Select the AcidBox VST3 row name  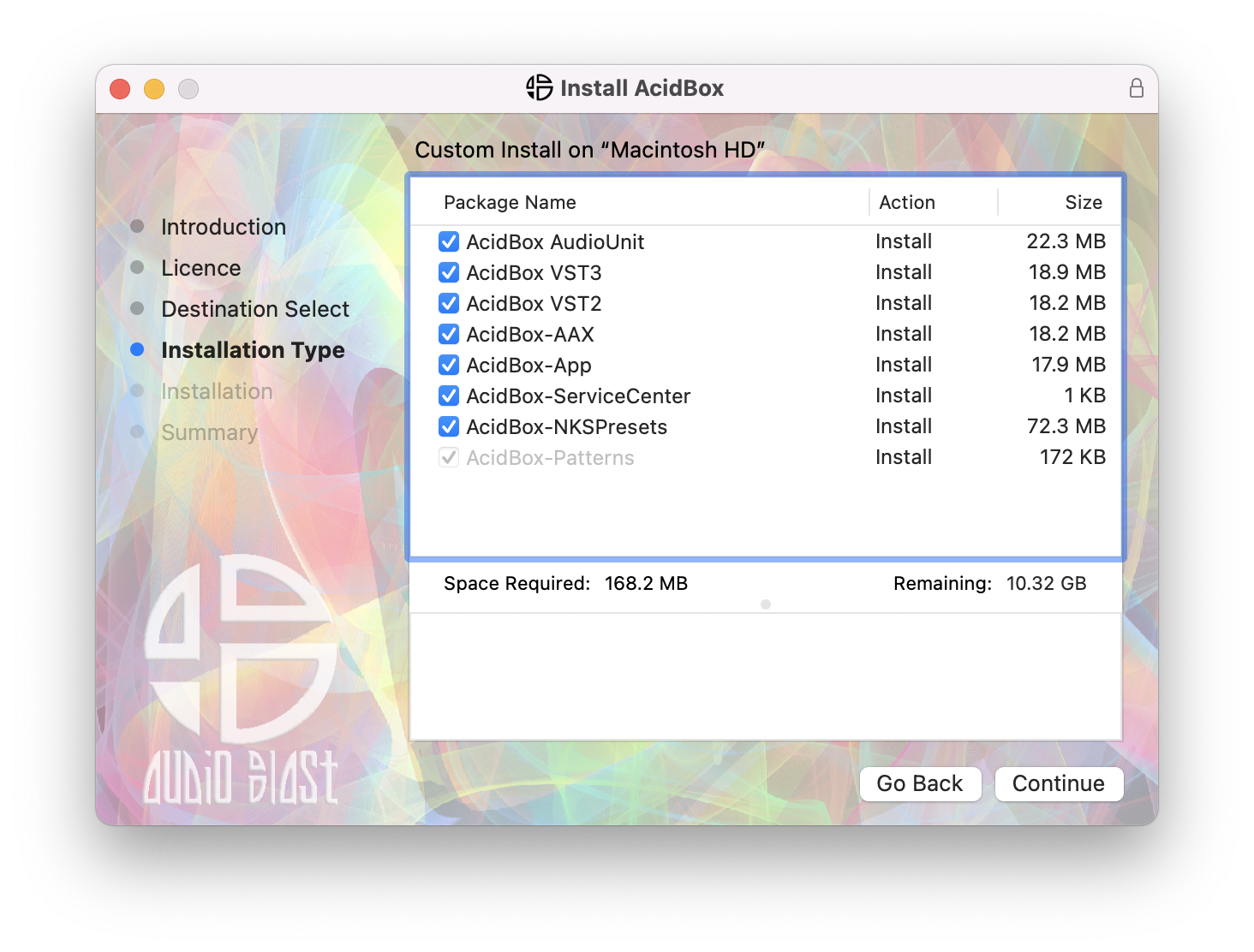coord(534,272)
